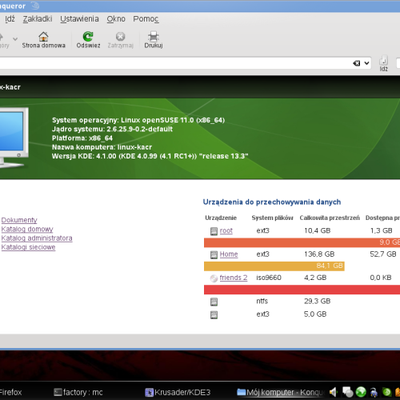Click the Home usage bar showing 84,1 GB
400x400 pixels.
(274, 266)
